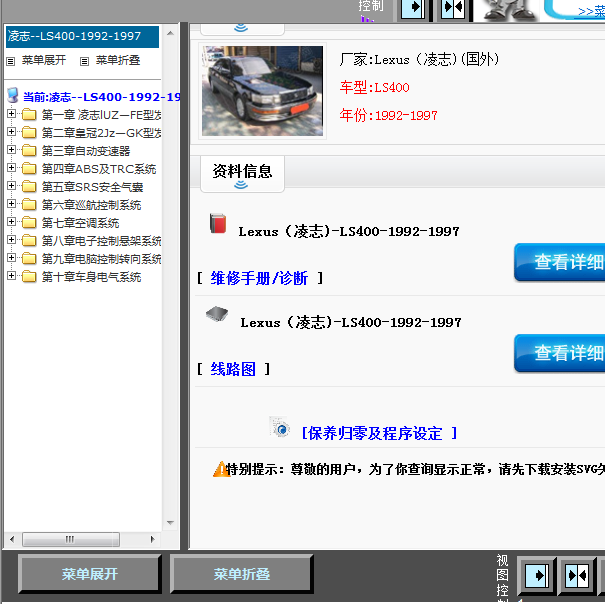605x604 pixels.
Task: Expand the 第一章 凌志IUZ-FE chapter node
Action: click(x=11, y=113)
